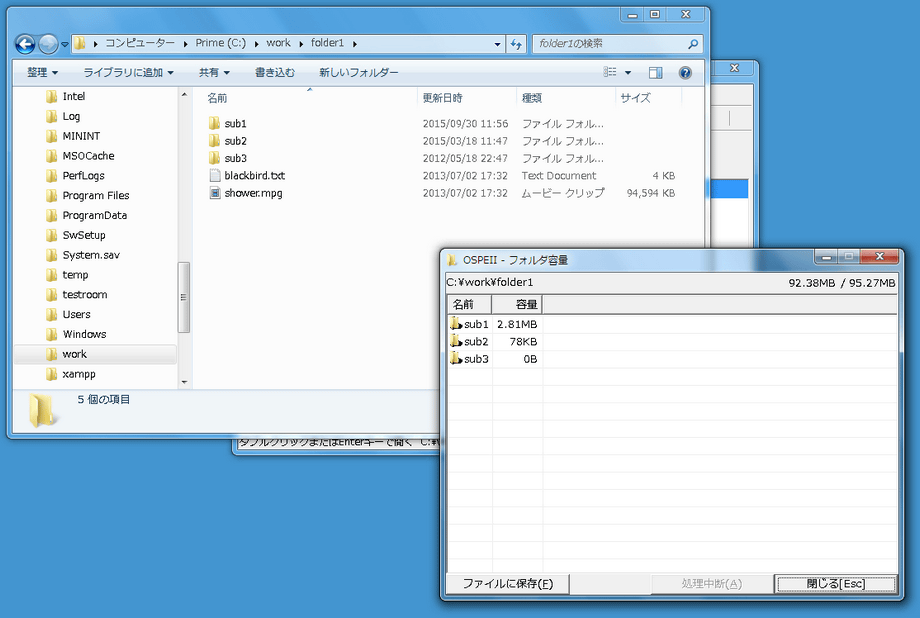Select the shower.mpg movie file icon
This screenshot has height=618, width=920.
214,193
